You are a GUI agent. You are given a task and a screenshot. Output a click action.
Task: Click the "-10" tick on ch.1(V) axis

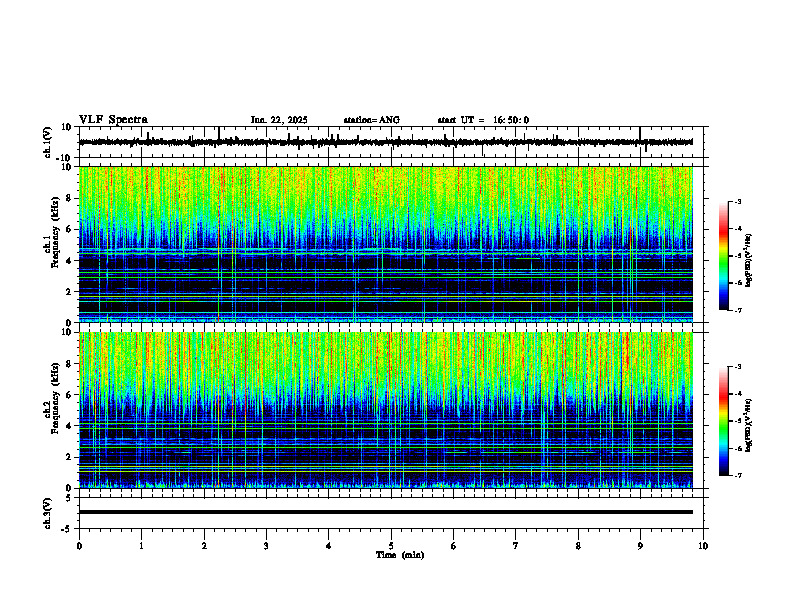(65, 159)
